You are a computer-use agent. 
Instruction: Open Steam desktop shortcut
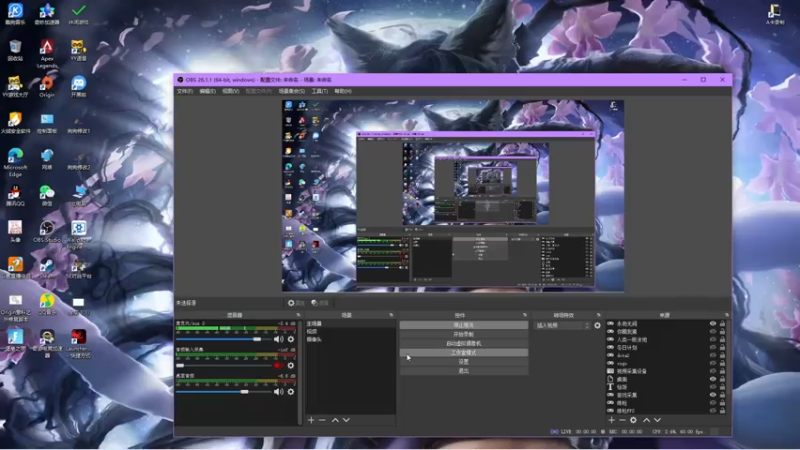[x=47, y=268]
